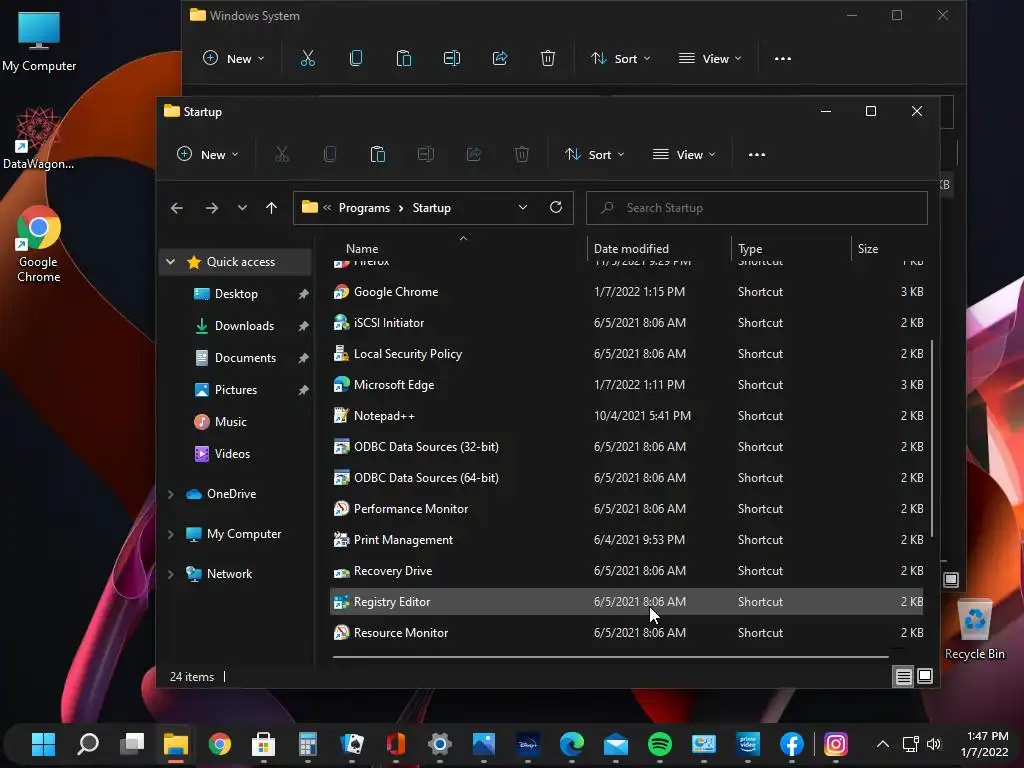Open Windows Start menu

pos(44,744)
